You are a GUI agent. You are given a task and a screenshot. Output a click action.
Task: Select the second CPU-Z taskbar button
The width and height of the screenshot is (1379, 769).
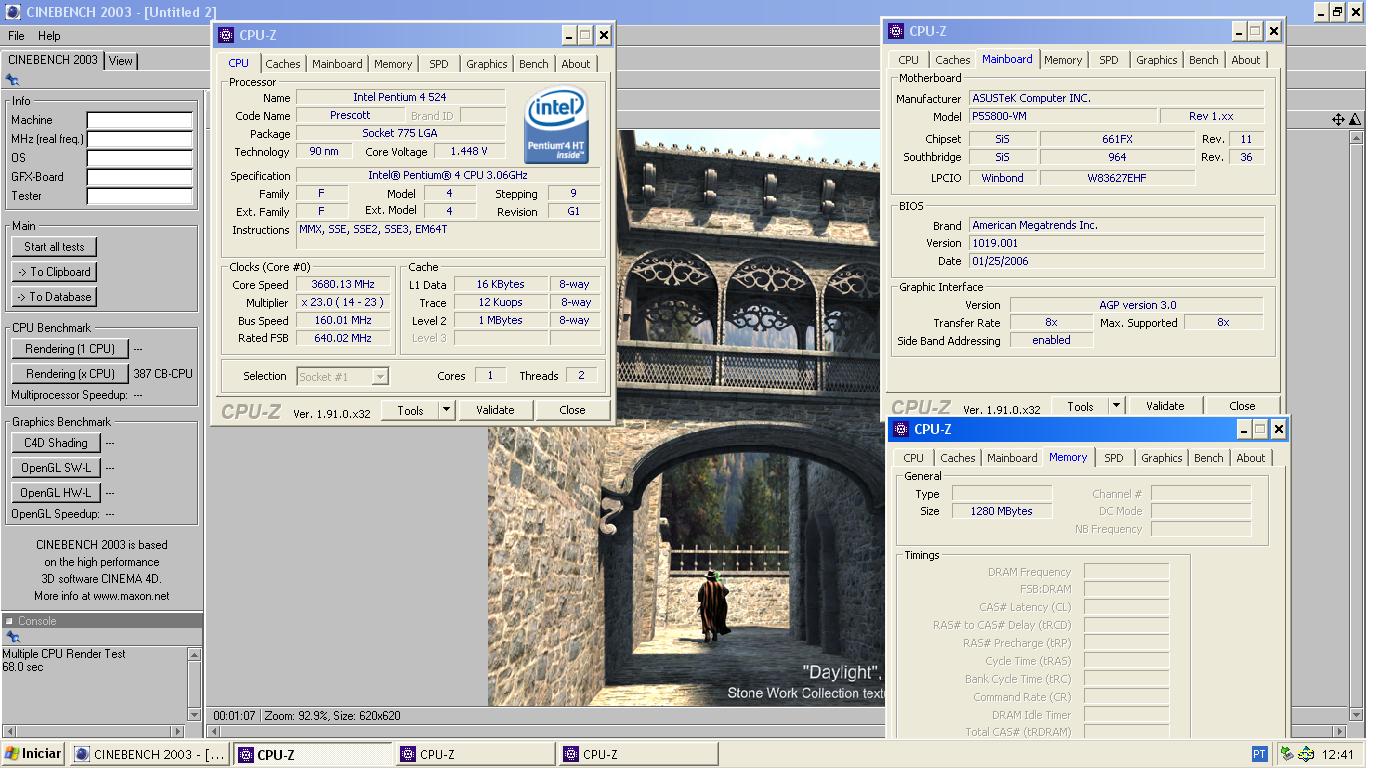tap(475, 755)
